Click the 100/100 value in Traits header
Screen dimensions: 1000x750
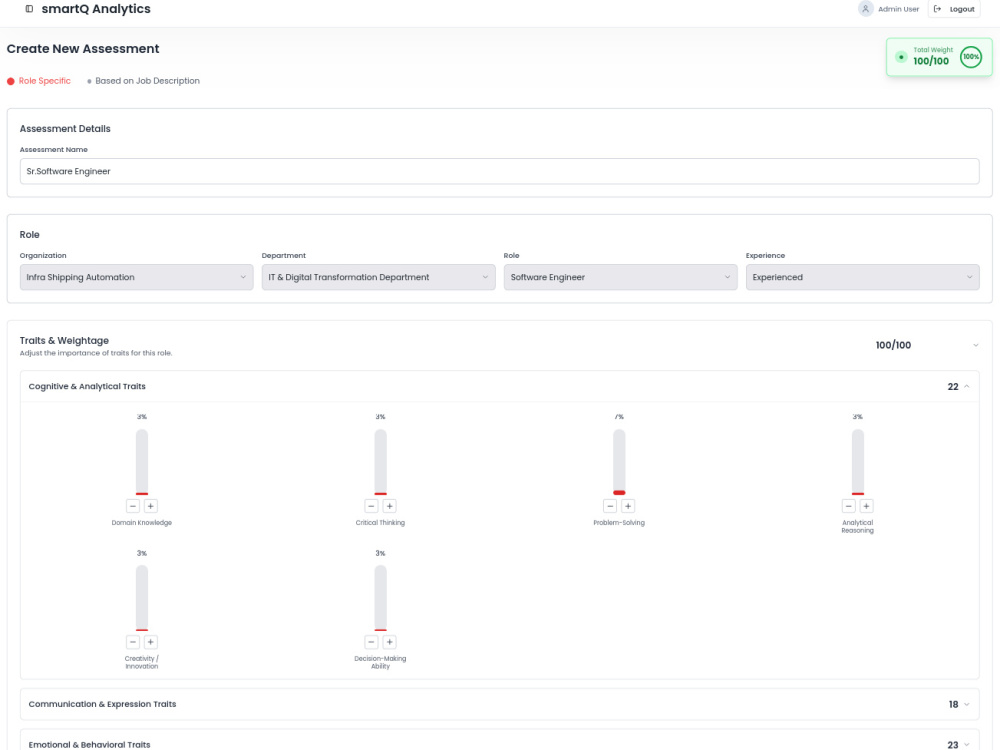[893, 345]
